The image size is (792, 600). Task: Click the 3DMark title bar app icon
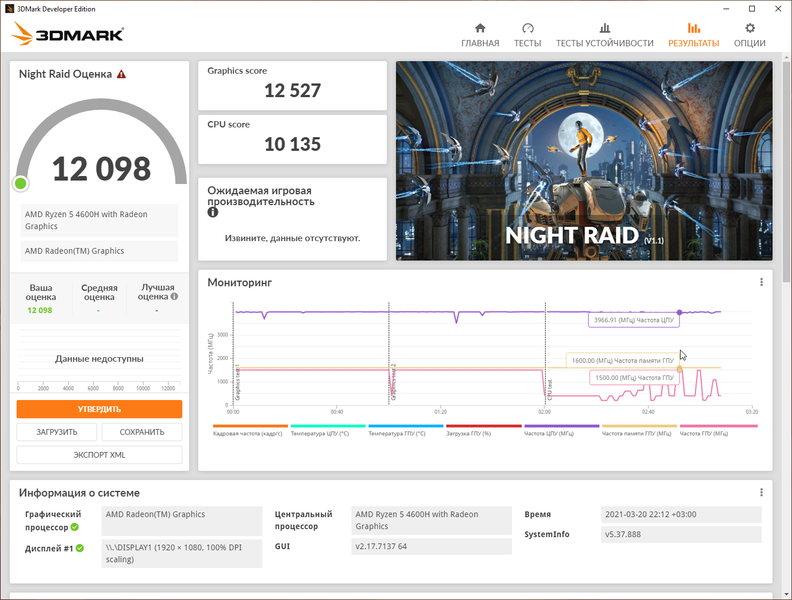click(9, 9)
